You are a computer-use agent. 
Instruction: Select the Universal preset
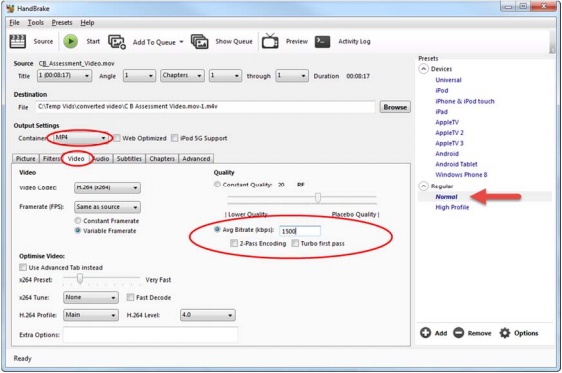[448, 80]
